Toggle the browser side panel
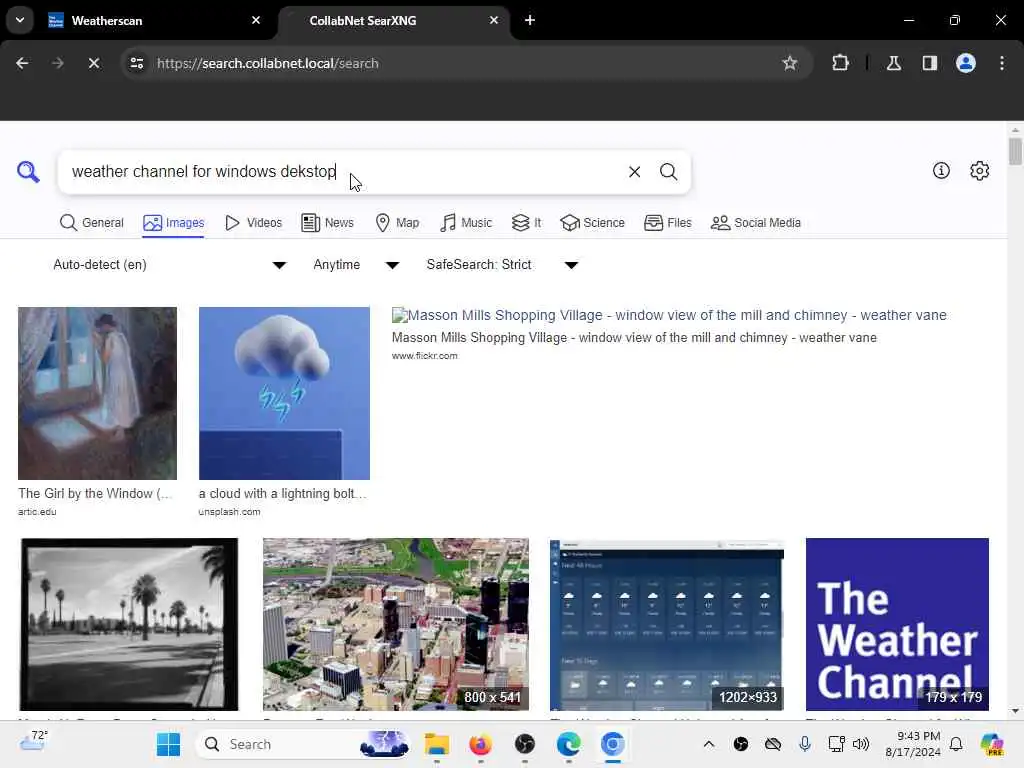1024x768 pixels. 929,63
